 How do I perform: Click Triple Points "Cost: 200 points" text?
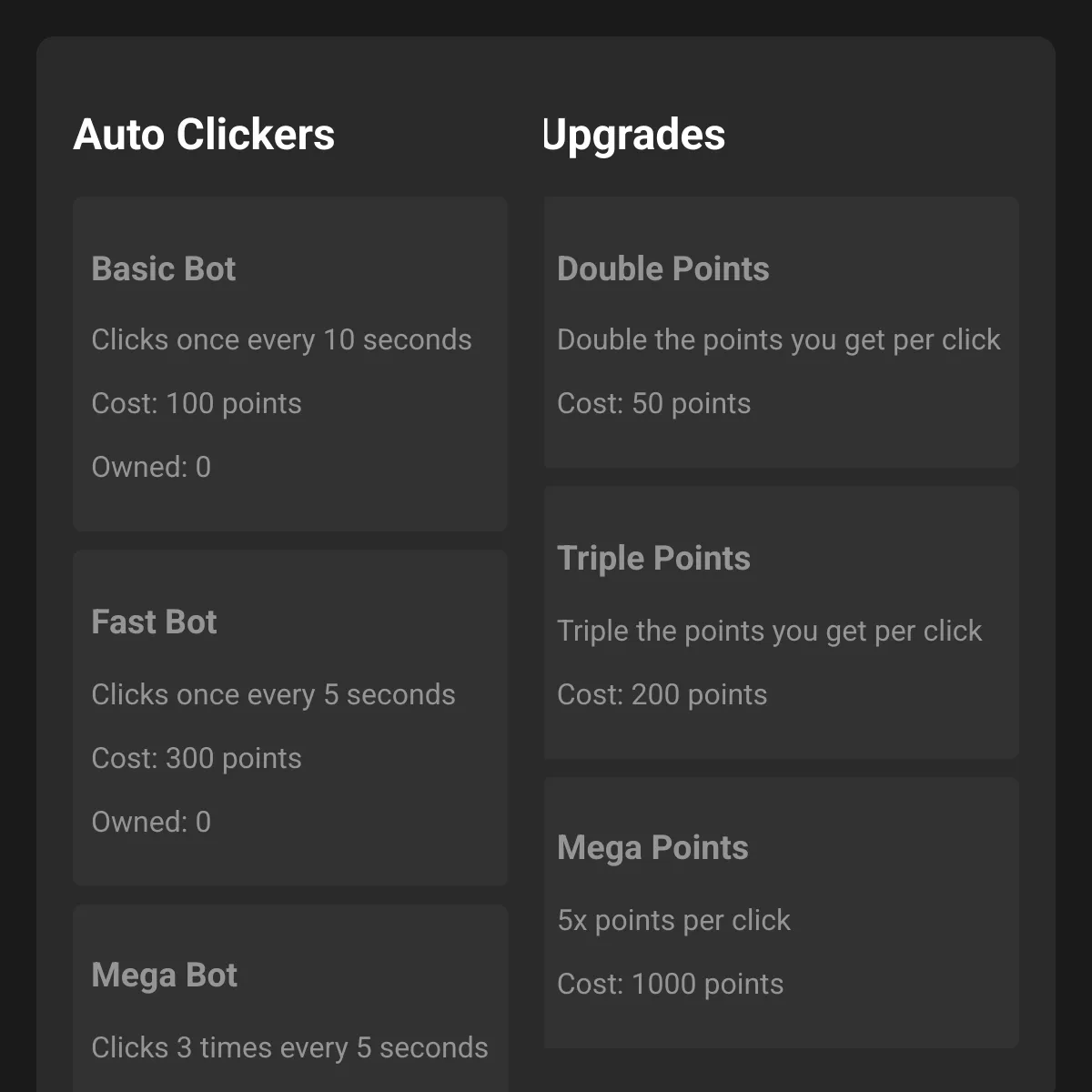pyautogui.click(x=662, y=694)
